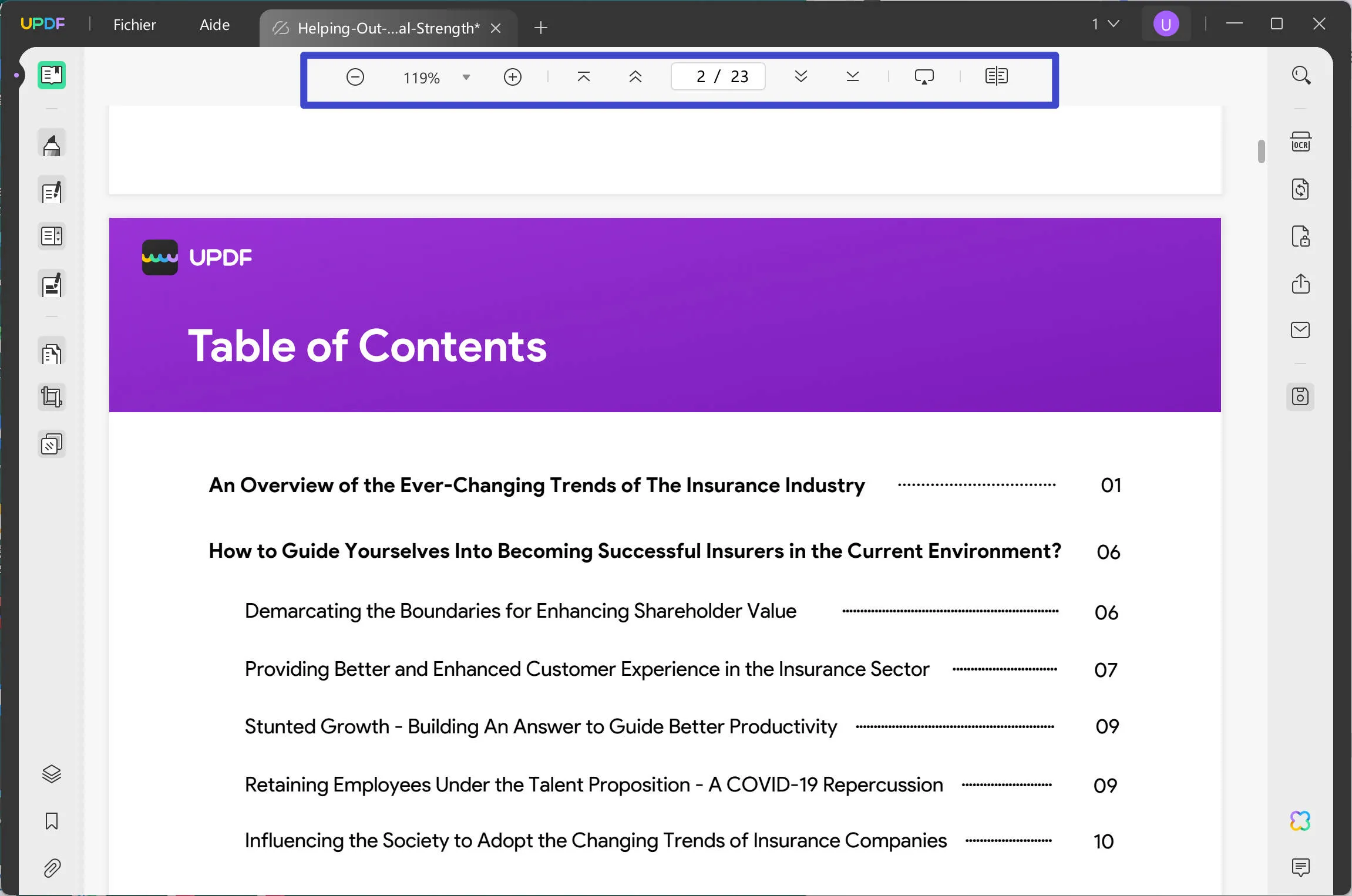
Task: Select the Comment highlighter tool in sidebar
Action: [52, 144]
